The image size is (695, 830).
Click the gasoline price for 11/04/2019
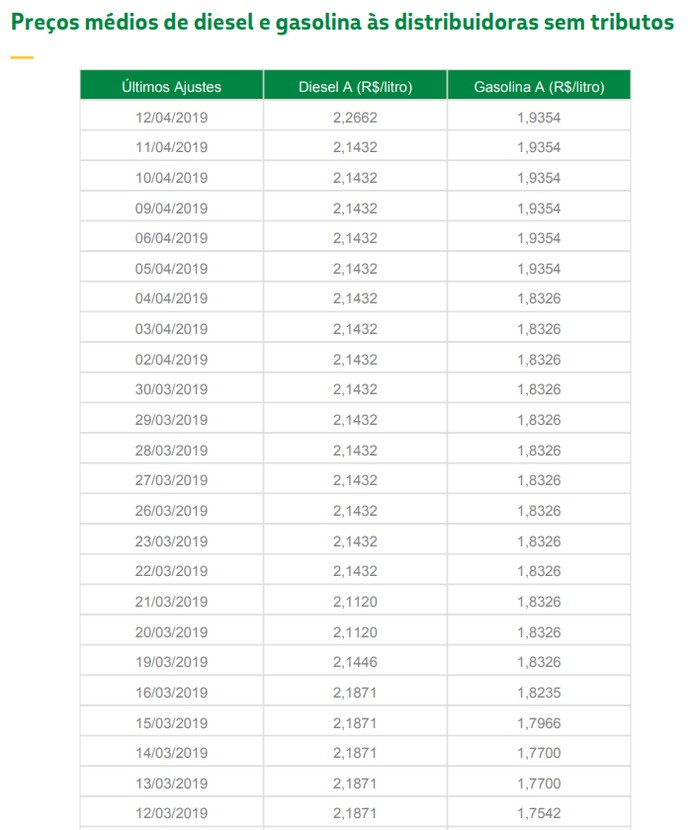coord(539,147)
